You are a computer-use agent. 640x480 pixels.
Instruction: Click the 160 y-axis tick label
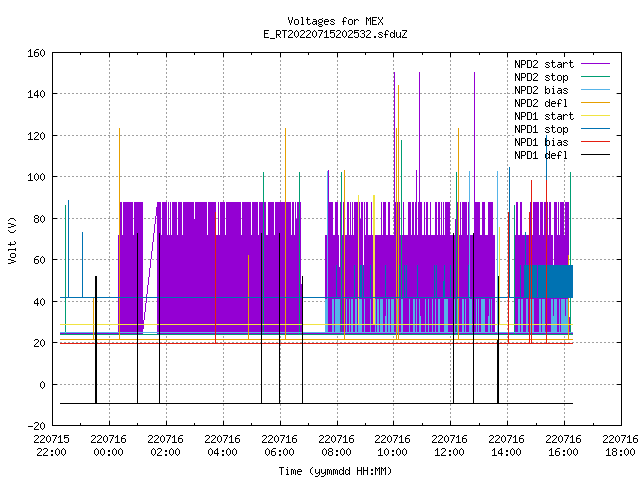coord(36,53)
